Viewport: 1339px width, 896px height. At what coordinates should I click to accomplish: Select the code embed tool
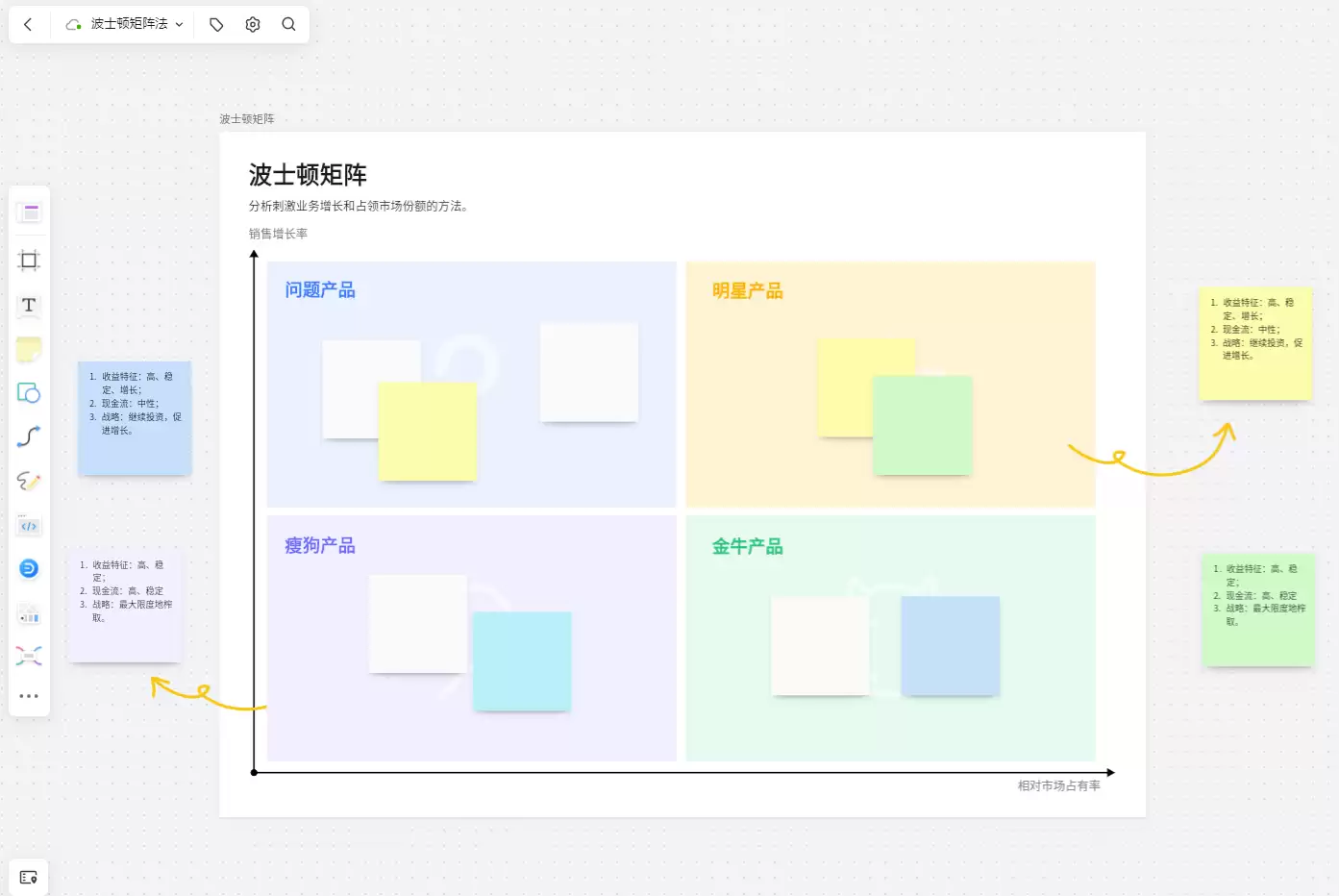[29, 526]
